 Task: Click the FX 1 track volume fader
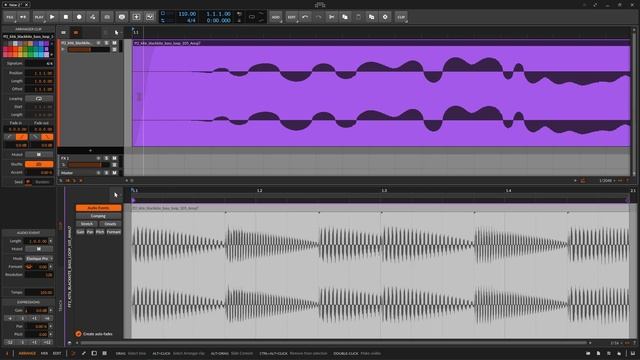89,165
